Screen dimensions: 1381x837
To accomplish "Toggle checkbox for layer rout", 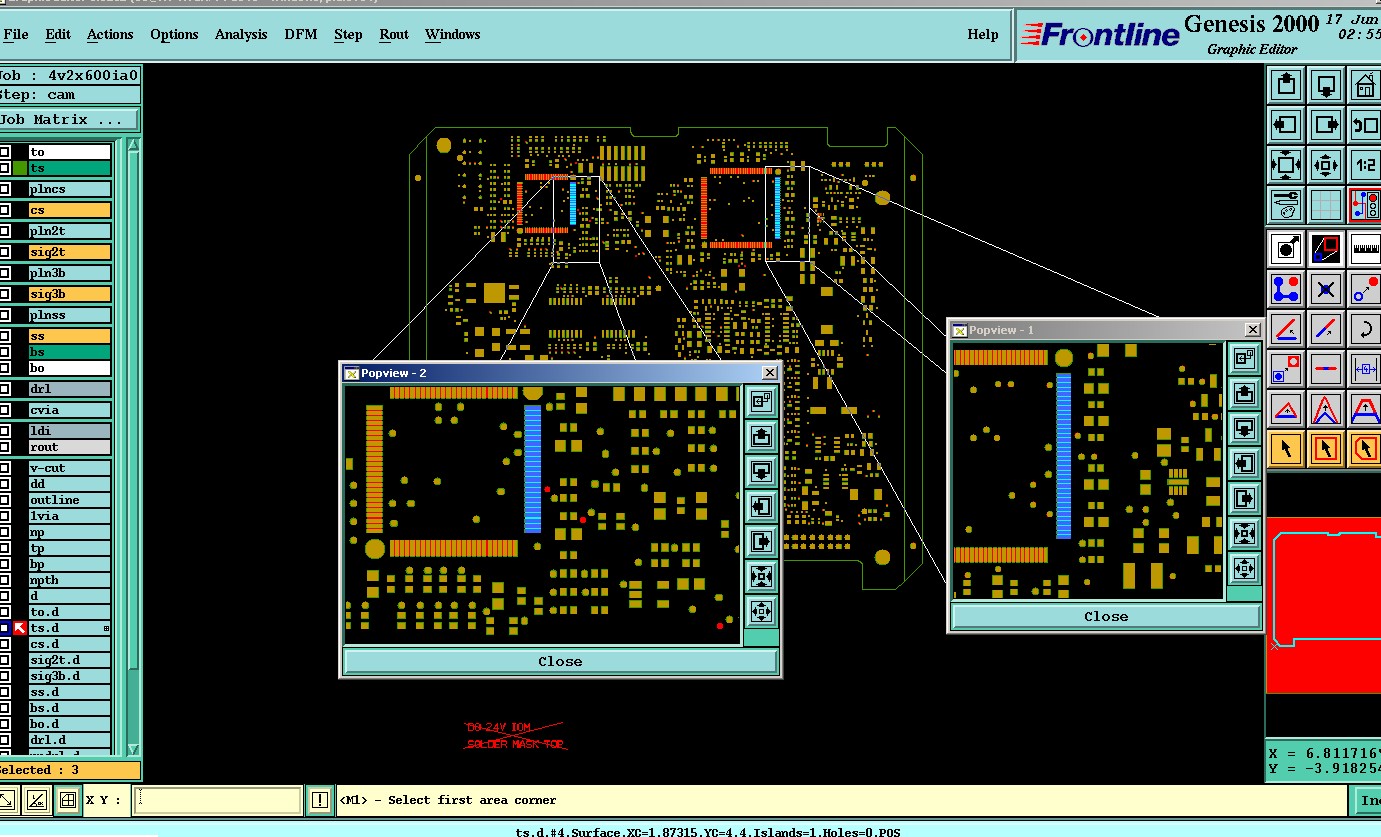I will [x=5, y=447].
